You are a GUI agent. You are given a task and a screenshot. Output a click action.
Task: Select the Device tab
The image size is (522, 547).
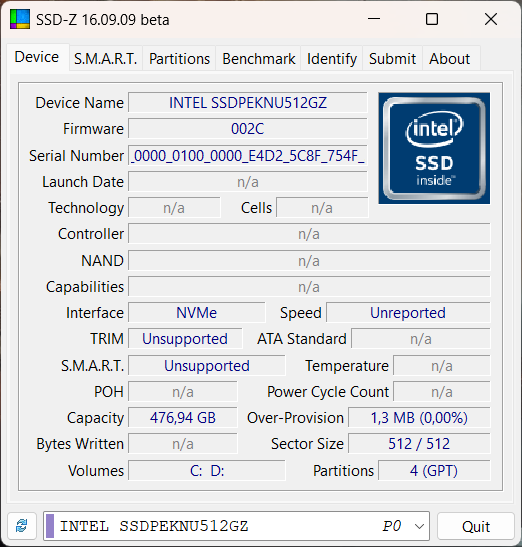click(x=37, y=57)
